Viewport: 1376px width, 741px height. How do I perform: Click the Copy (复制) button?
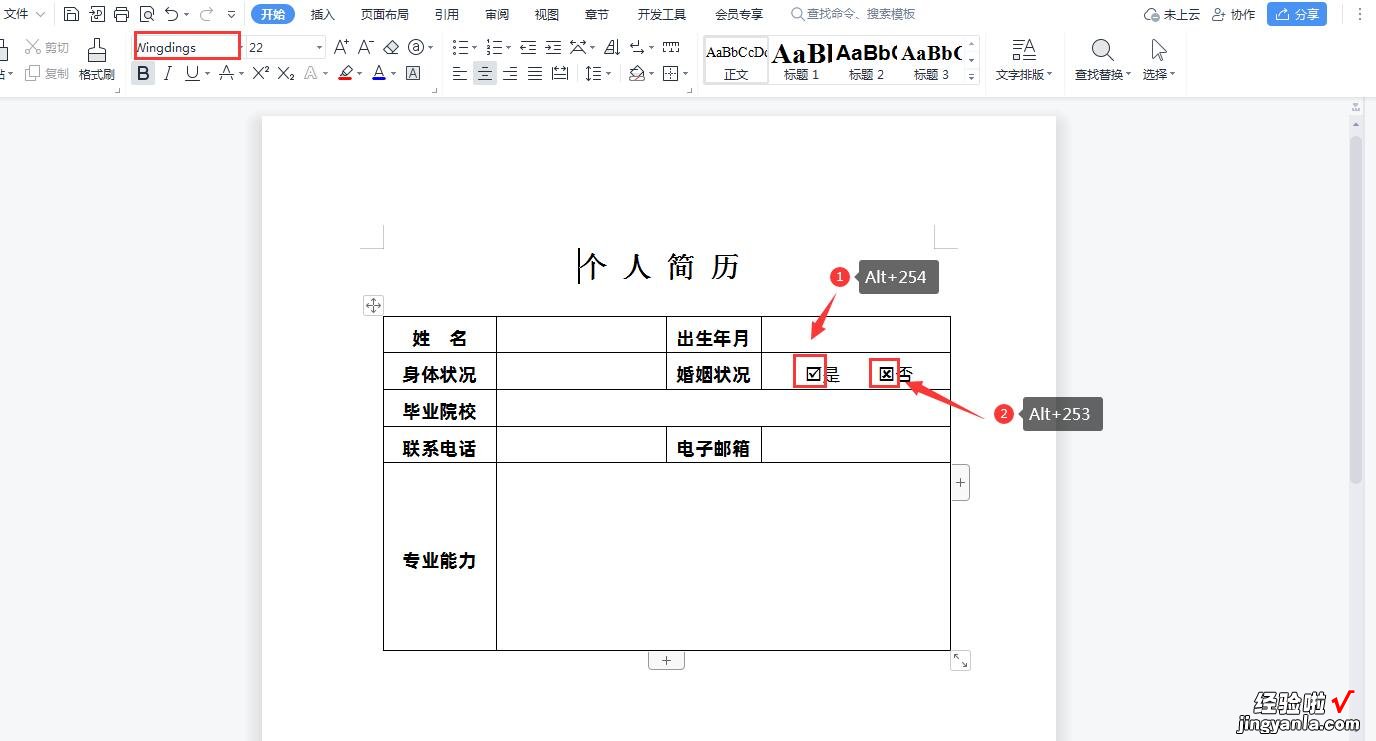(x=47, y=73)
